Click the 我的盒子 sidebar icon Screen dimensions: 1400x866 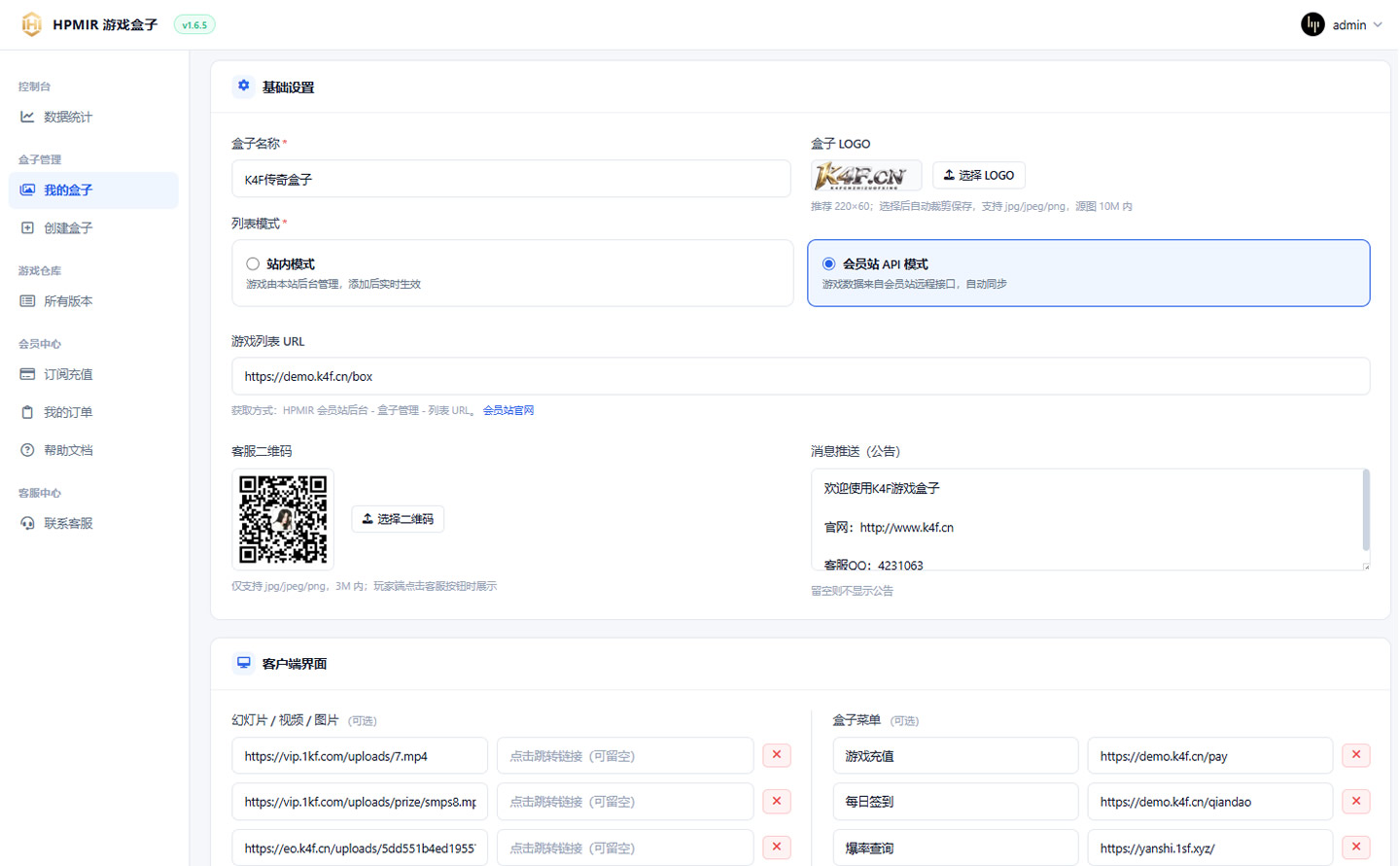27,191
